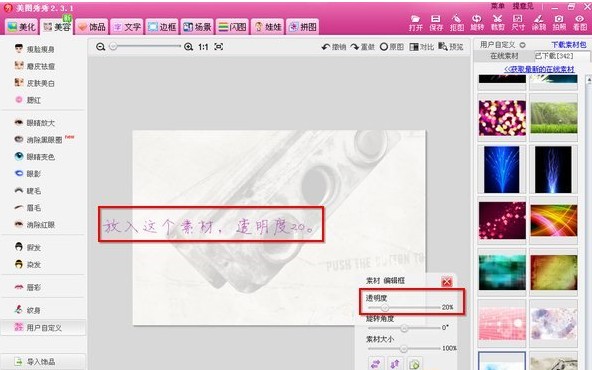Switch to the 边框 border tab
Viewport: 592px width, 370px height.
pos(162,27)
